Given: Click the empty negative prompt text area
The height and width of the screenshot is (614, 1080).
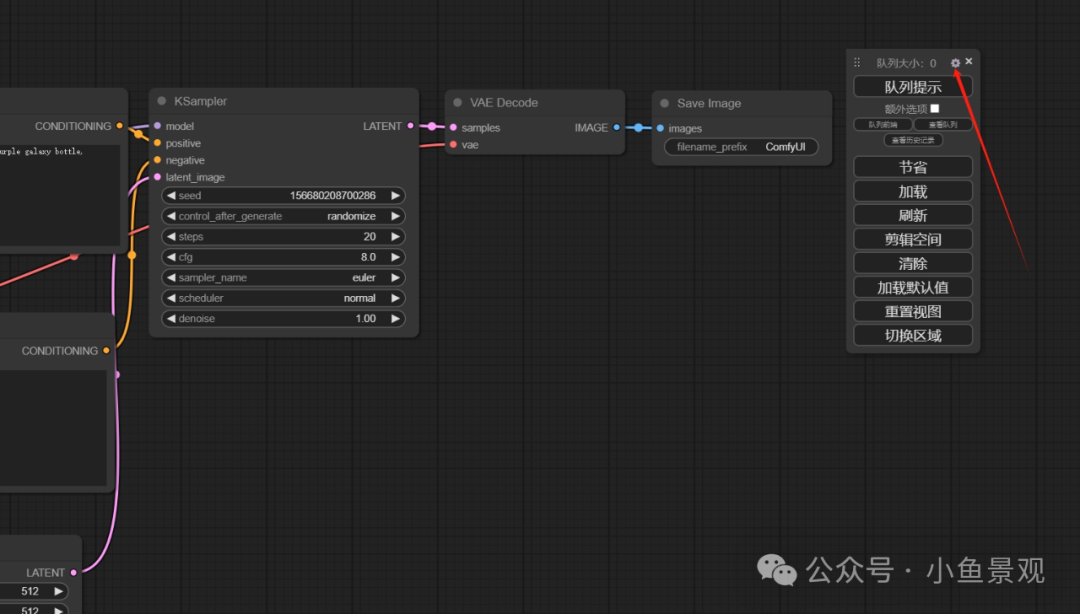Looking at the screenshot, I should coord(53,427).
